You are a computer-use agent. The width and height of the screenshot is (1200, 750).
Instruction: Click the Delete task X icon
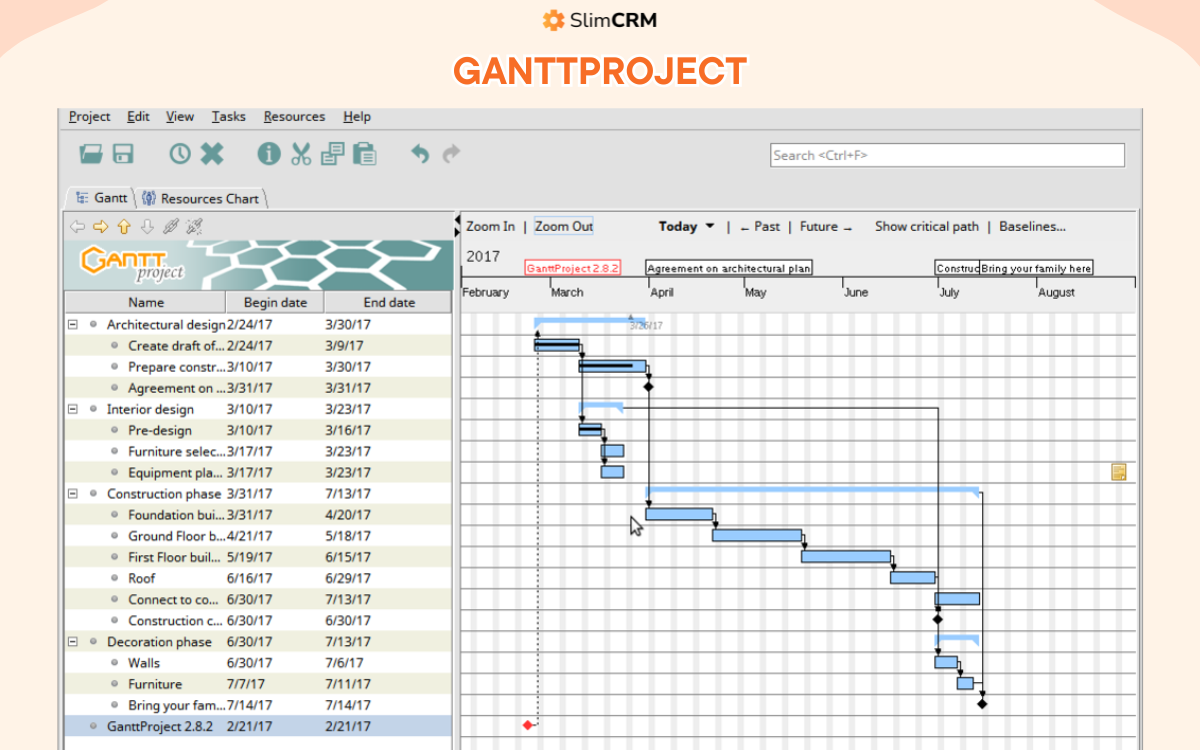(x=212, y=154)
